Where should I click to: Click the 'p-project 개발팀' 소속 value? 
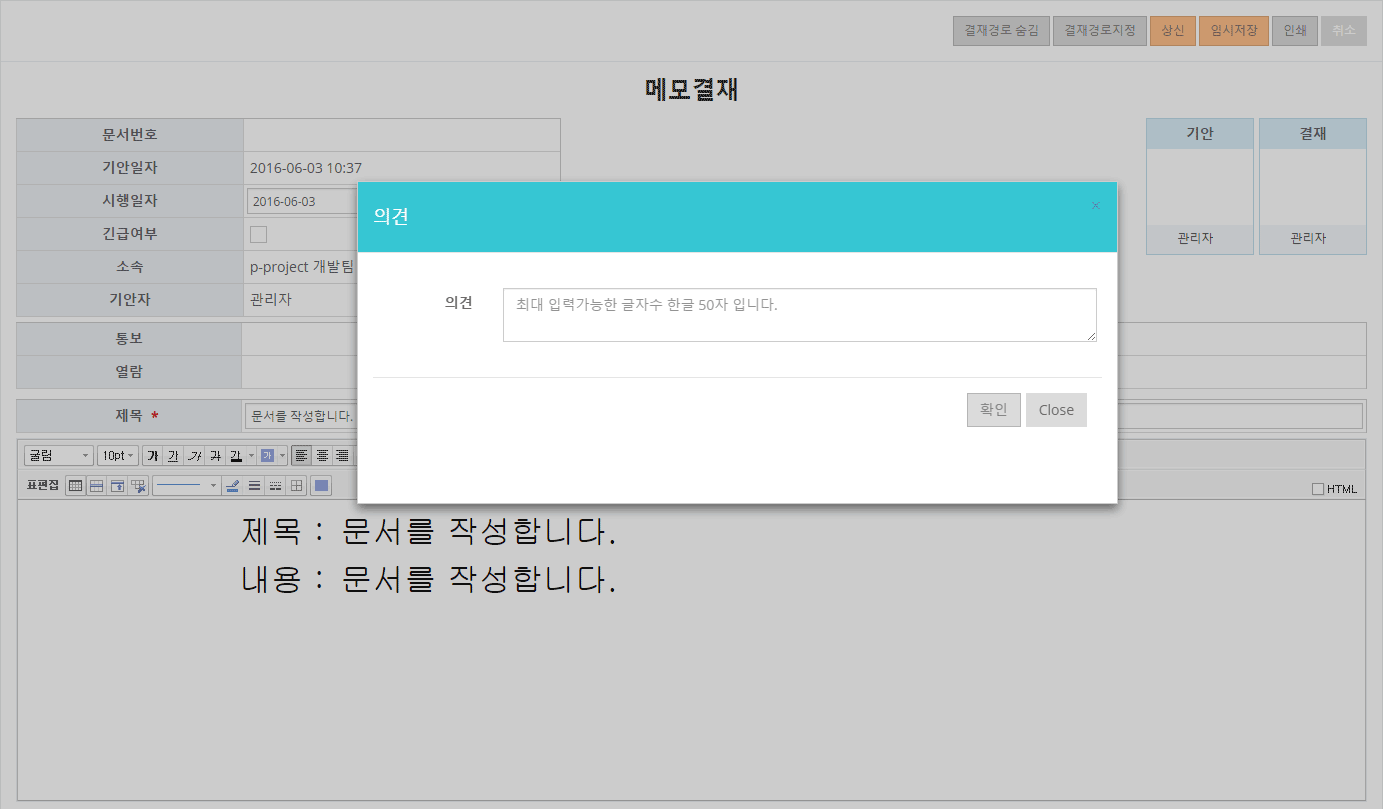(302, 267)
